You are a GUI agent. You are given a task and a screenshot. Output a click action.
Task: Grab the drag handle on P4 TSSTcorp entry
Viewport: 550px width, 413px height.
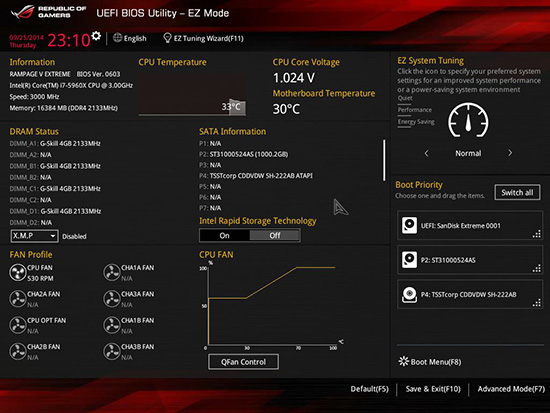(537, 303)
